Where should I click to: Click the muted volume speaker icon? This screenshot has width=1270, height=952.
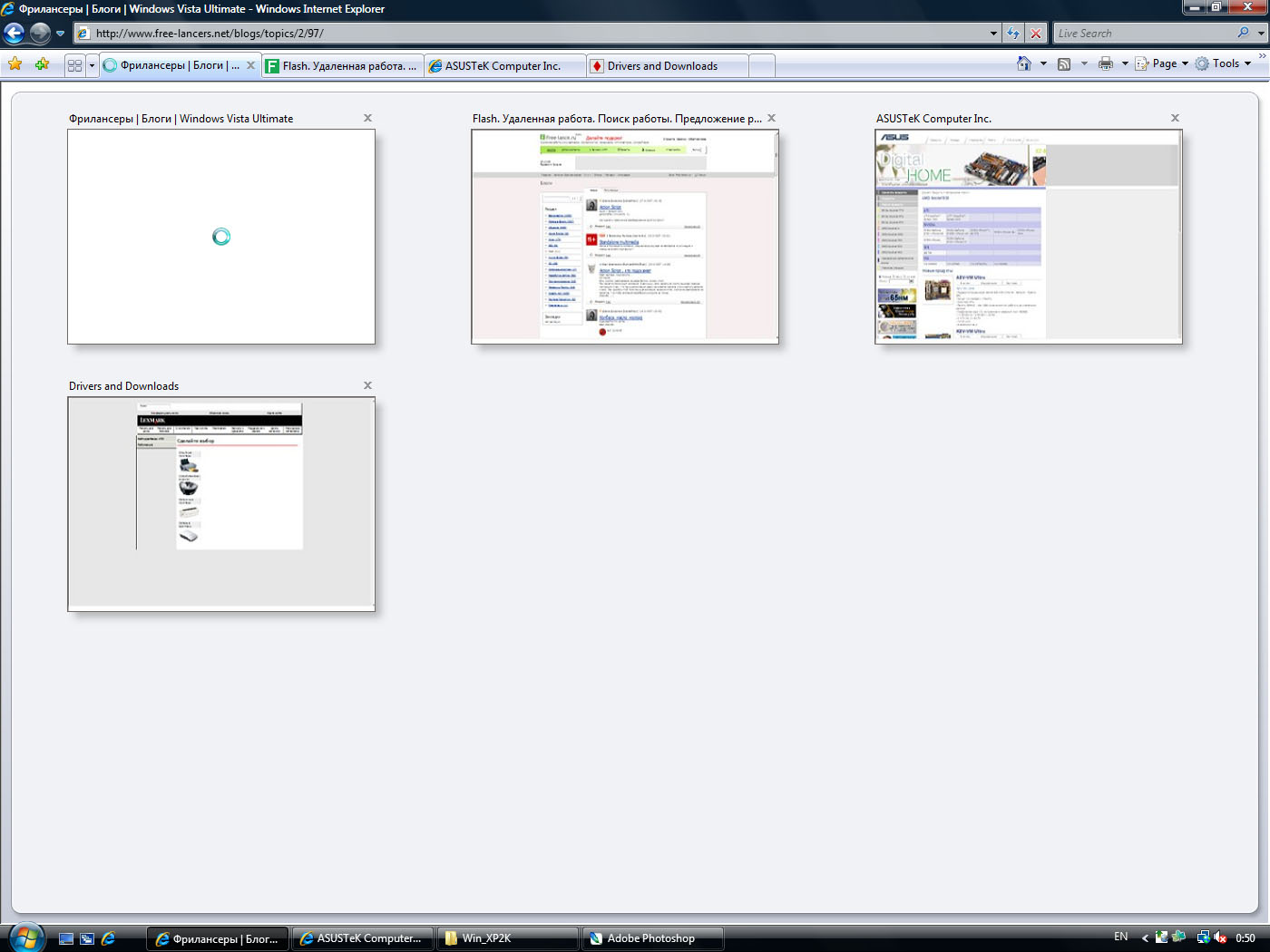pos(1221,937)
